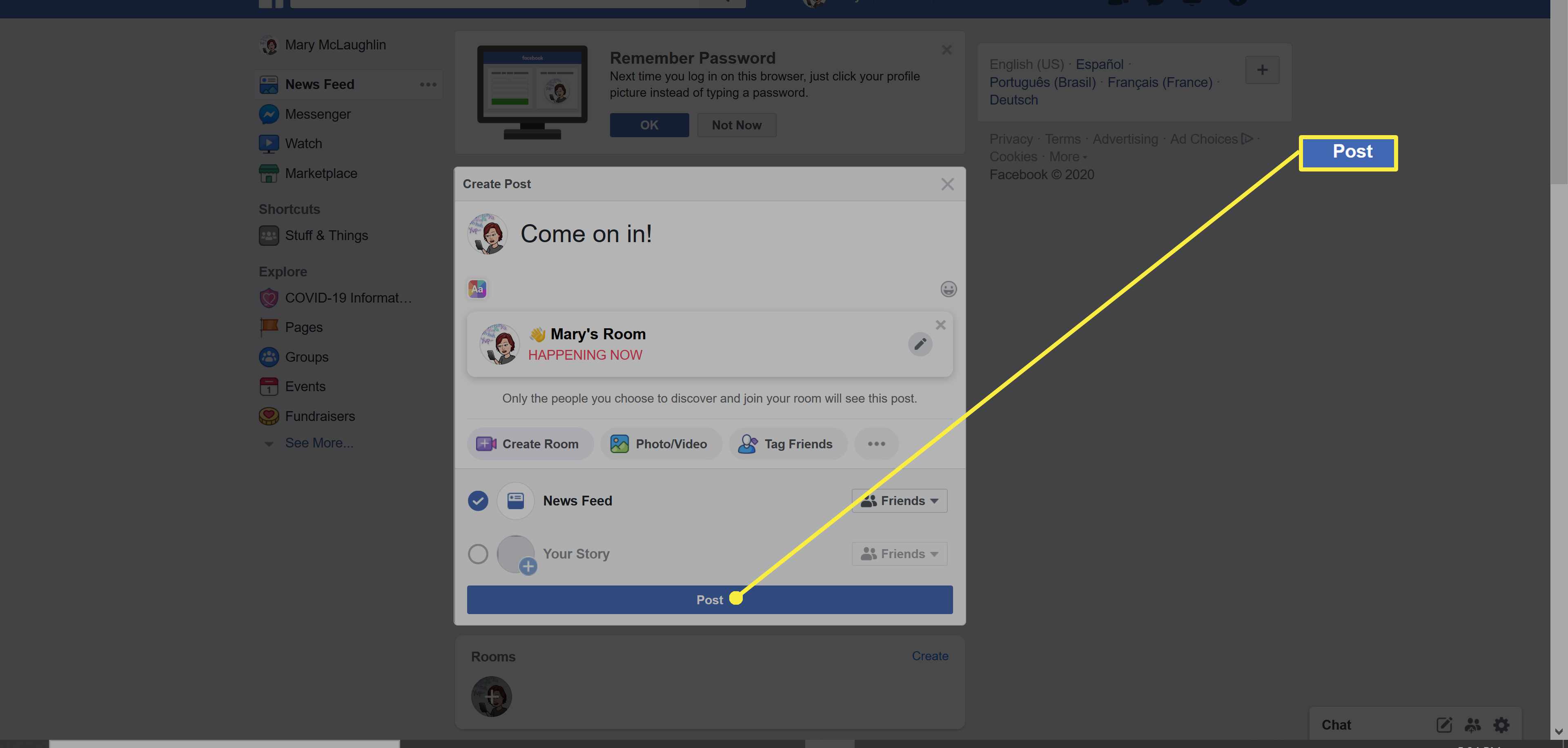Open Cookies footer link

[x=1013, y=157]
